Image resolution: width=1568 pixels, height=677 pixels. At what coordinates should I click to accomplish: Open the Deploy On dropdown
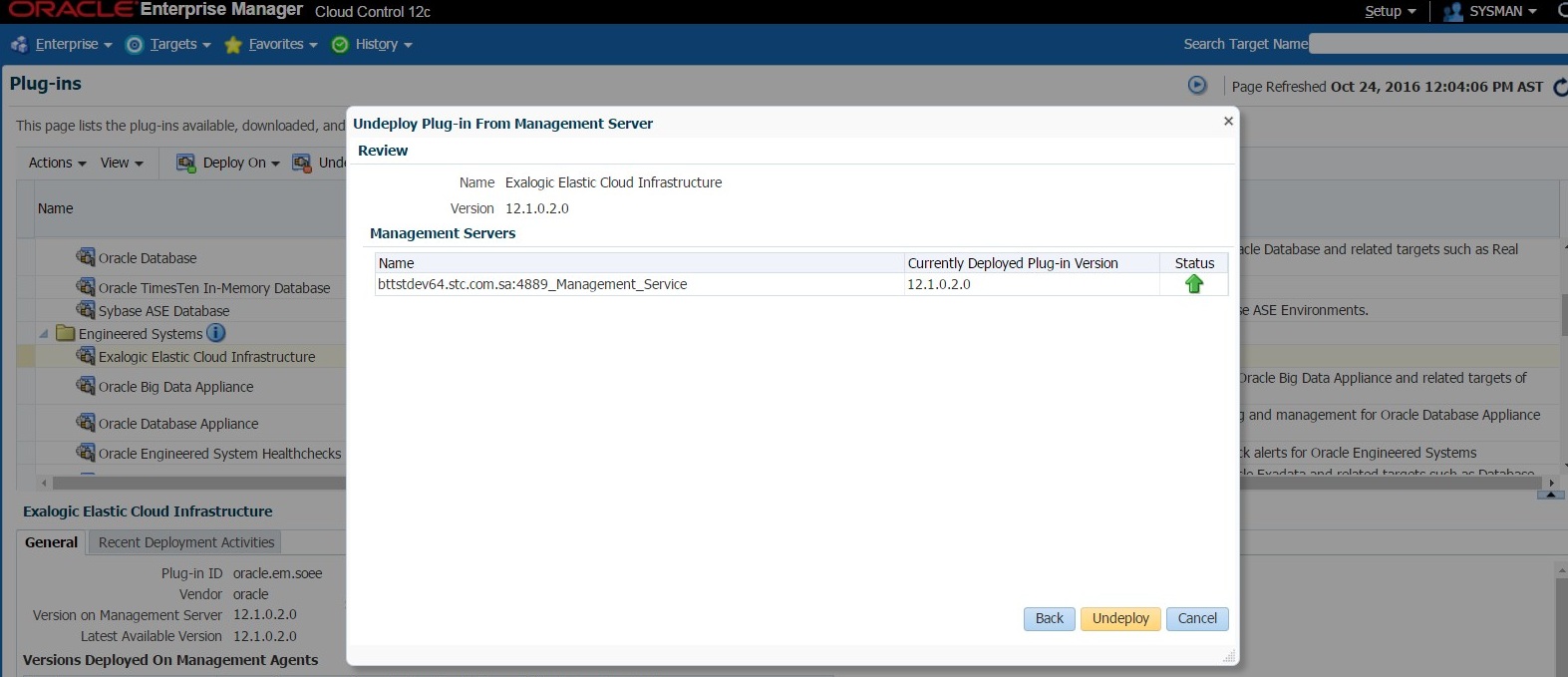click(x=241, y=163)
